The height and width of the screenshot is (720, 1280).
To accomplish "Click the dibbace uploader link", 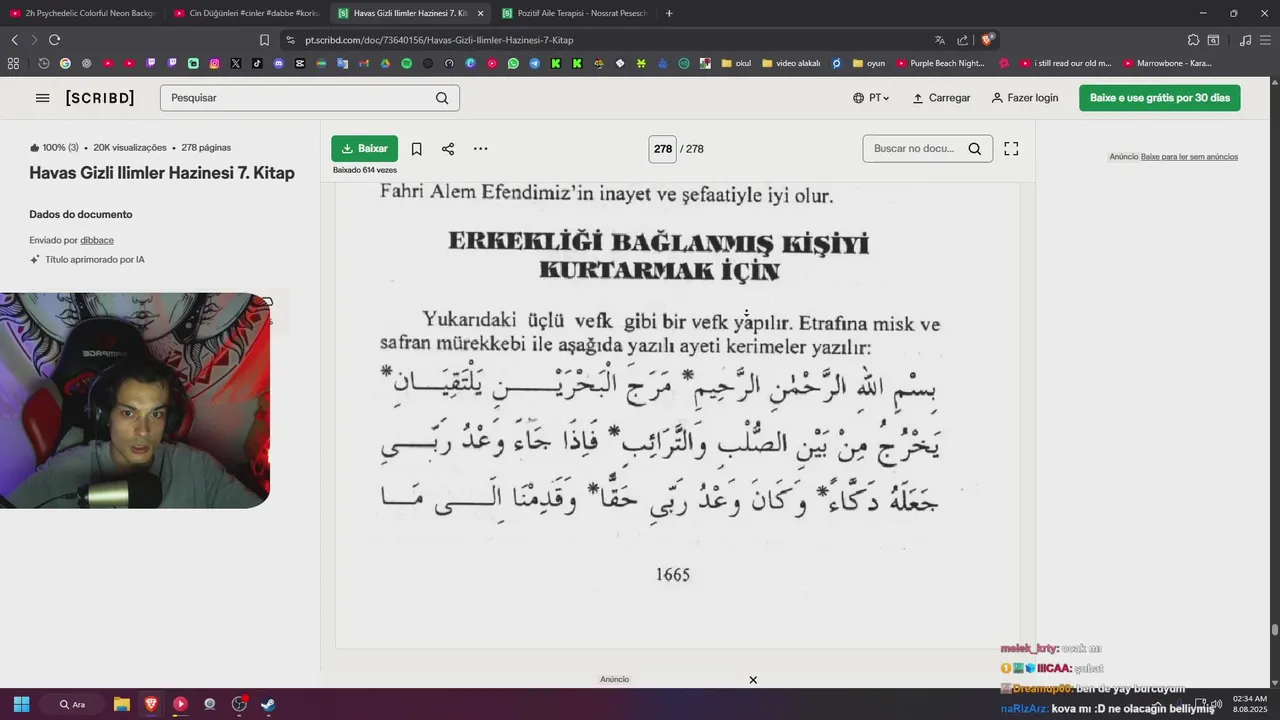I will click(x=97, y=240).
